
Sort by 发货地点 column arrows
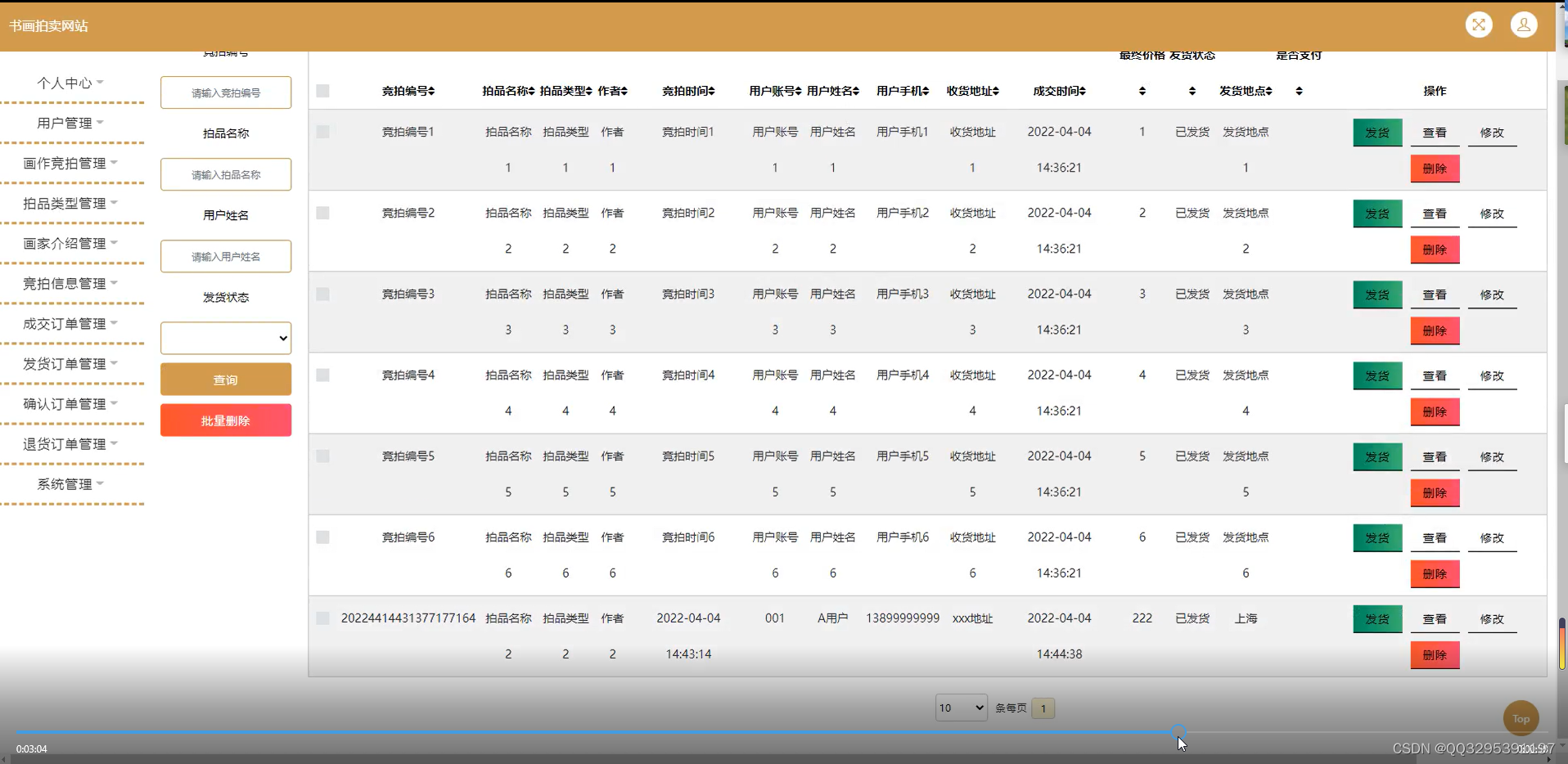1268,91
